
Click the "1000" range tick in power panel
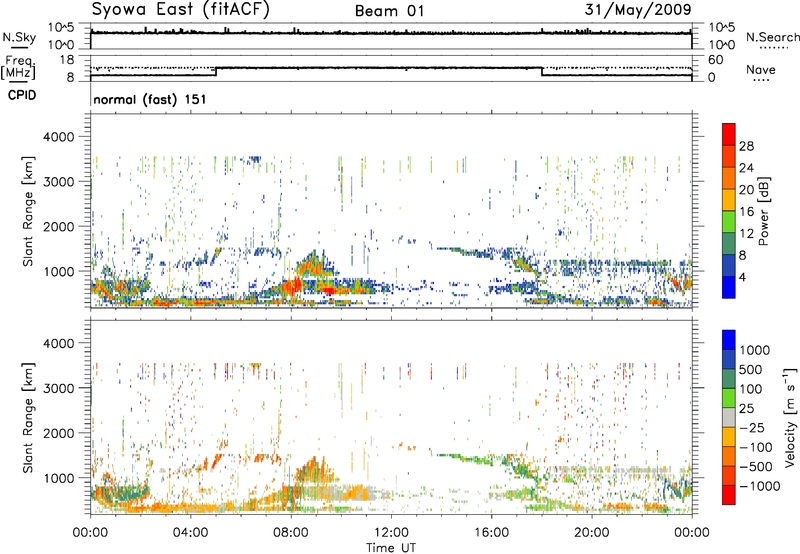(x=59, y=271)
